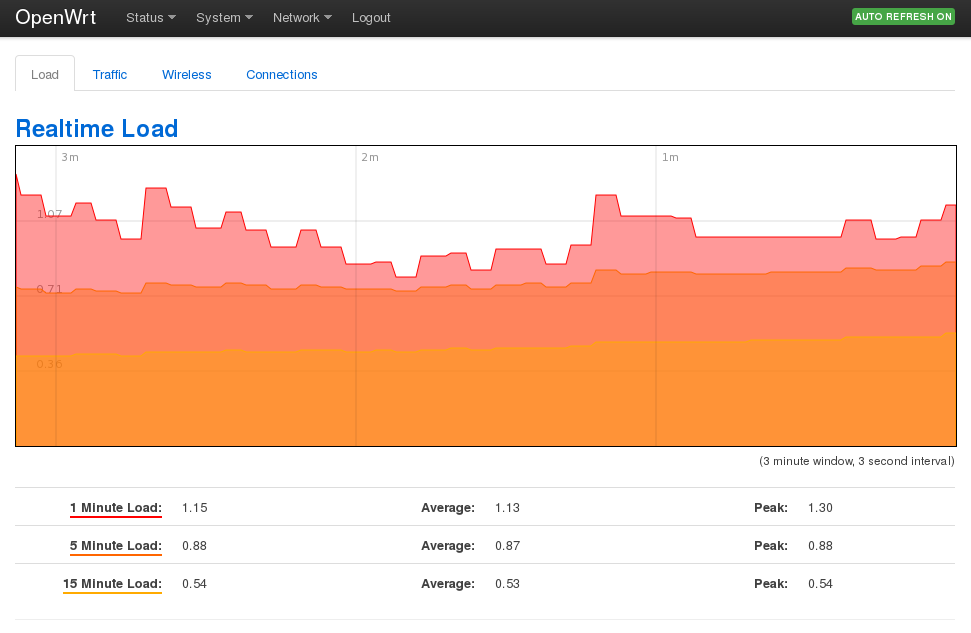Image resolution: width=971 pixels, height=633 pixels.
Task: Click the 15 minute load value 0.54
Action: 194,583
